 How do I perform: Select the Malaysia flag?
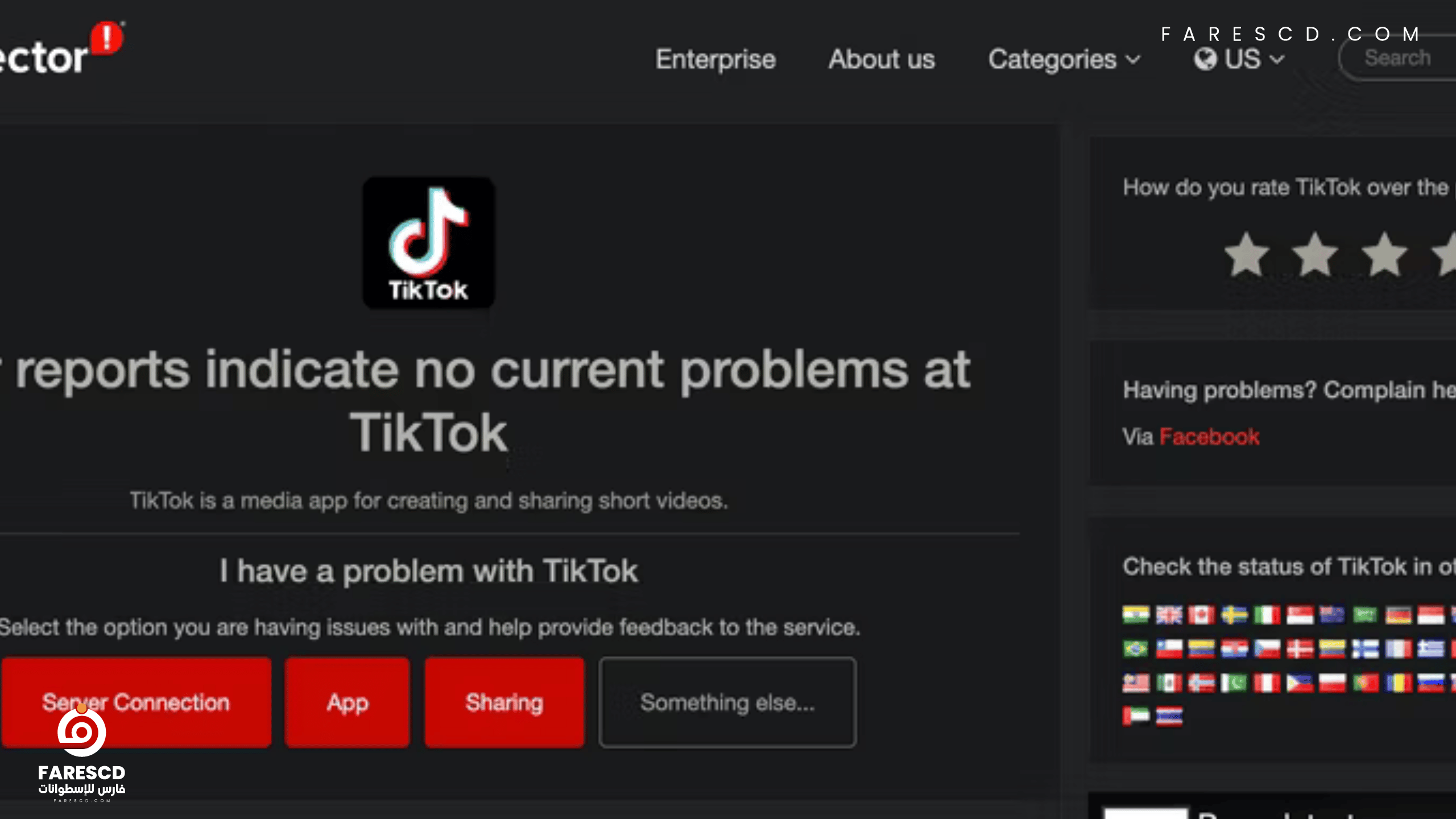(x=1136, y=682)
